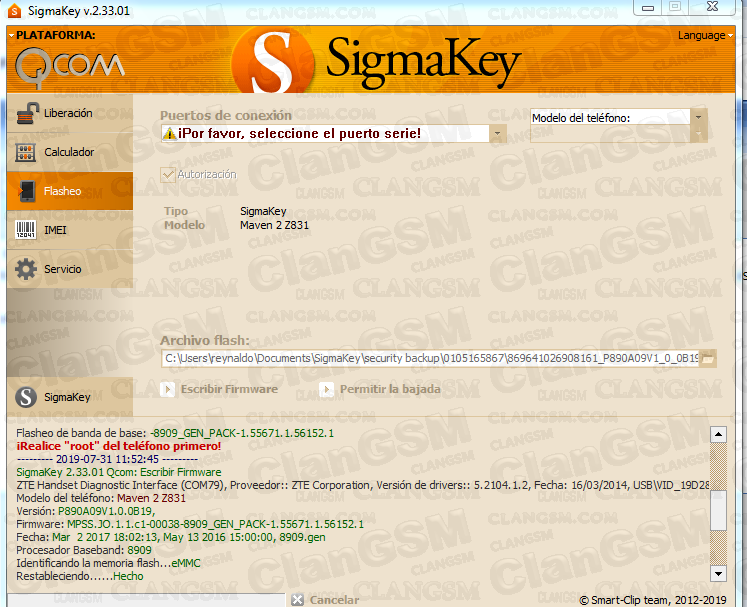
Task: Click the Maven 2 Z831 model value
Action: coord(274,225)
